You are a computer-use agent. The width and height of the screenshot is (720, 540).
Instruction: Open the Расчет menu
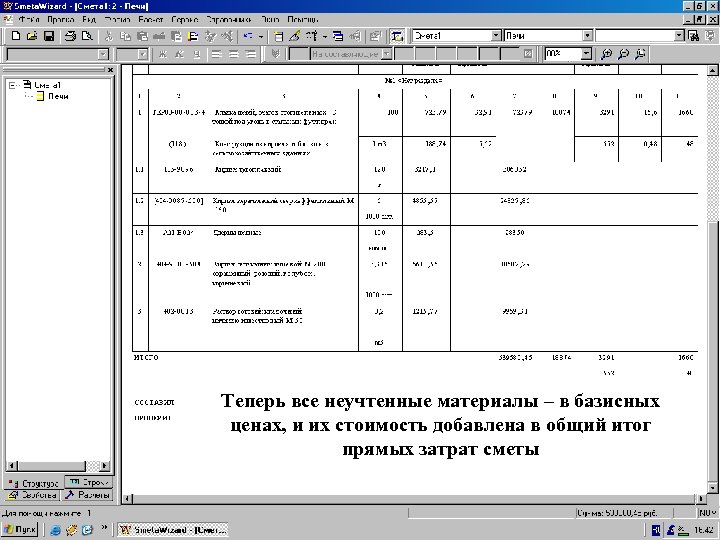coord(151,20)
